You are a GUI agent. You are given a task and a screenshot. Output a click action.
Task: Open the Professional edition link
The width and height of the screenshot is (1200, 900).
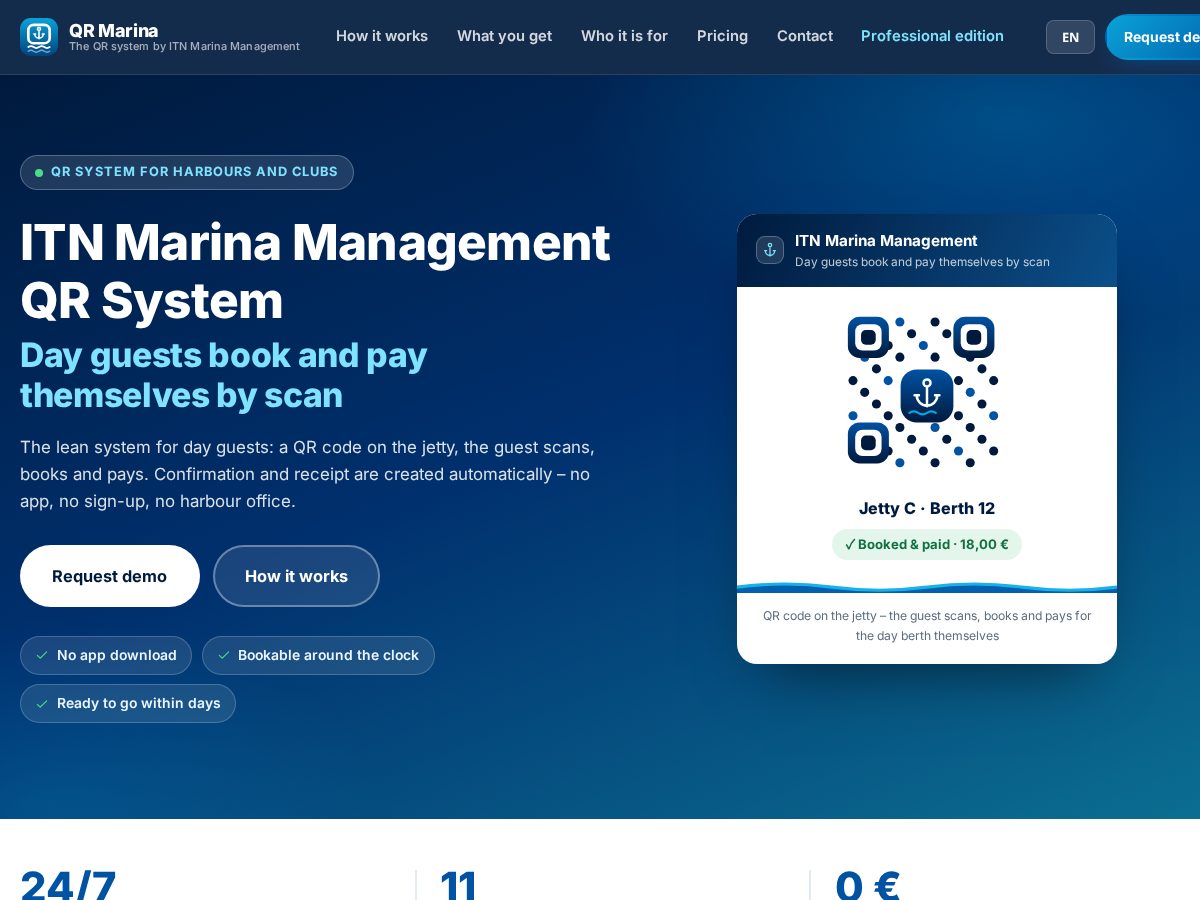click(x=932, y=36)
